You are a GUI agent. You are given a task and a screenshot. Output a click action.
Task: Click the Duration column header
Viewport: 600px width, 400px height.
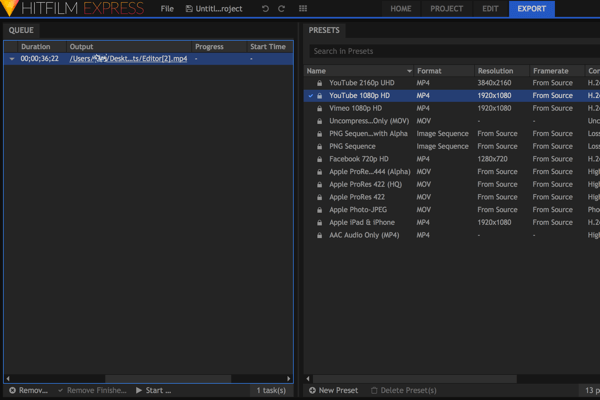tap(41, 47)
